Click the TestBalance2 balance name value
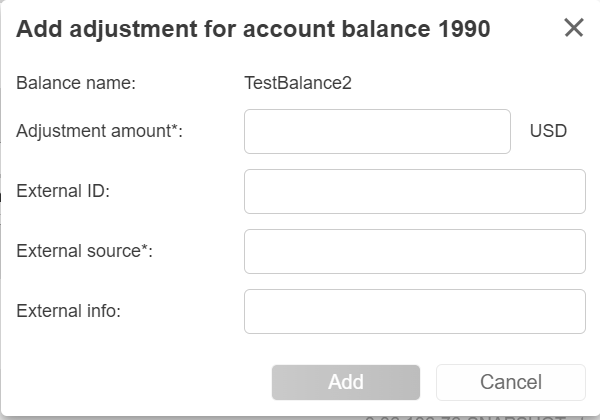Screen dimensions: 600x420 coord(297,83)
